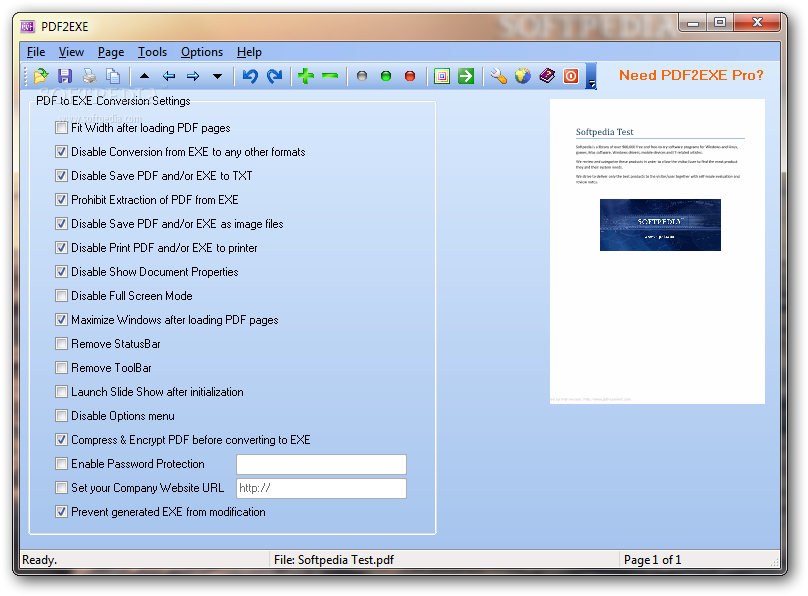Screen dimensions: 808x596
Task: Uncheck Maximize Windows after loading PDF pages
Action: tap(61, 320)
